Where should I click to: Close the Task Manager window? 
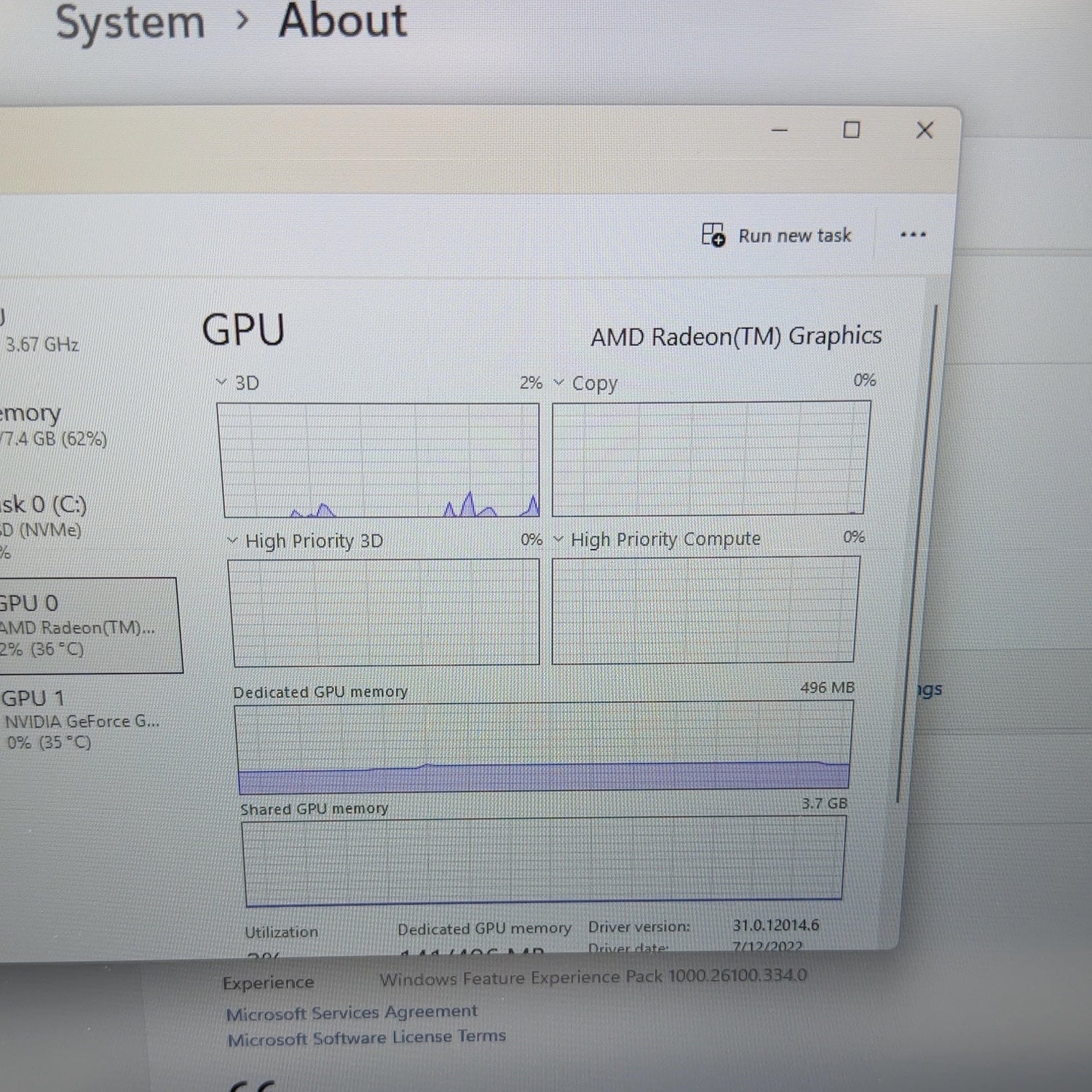pos(925,130)
